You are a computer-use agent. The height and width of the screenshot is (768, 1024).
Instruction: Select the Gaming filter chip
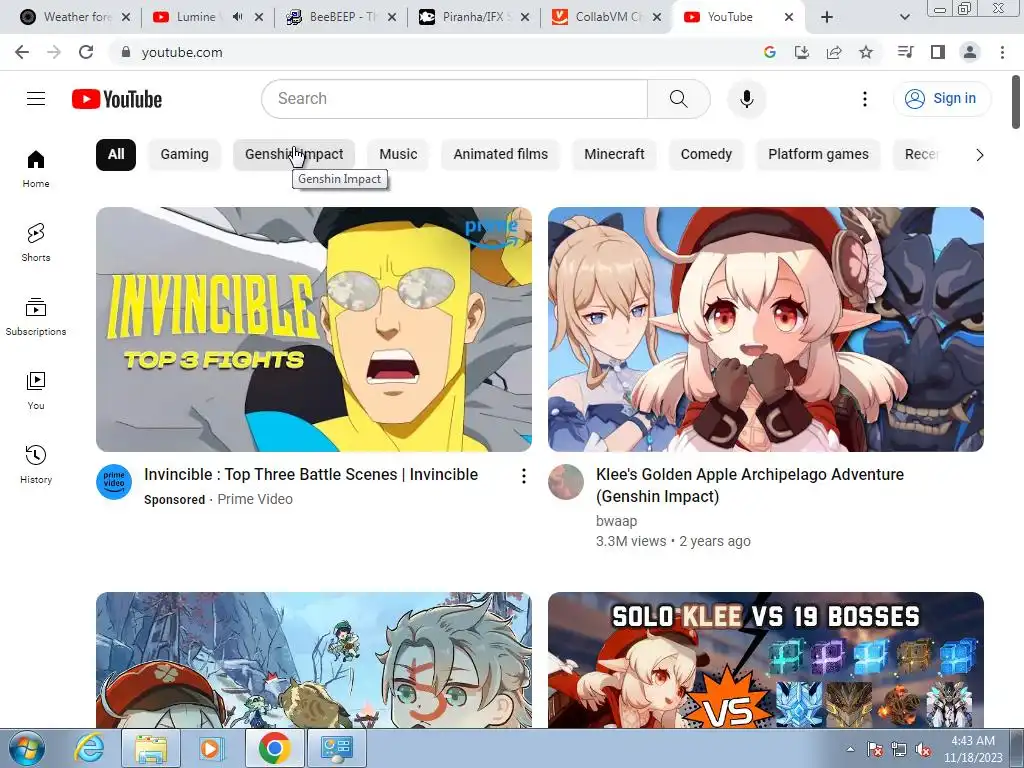click(185, 155)
